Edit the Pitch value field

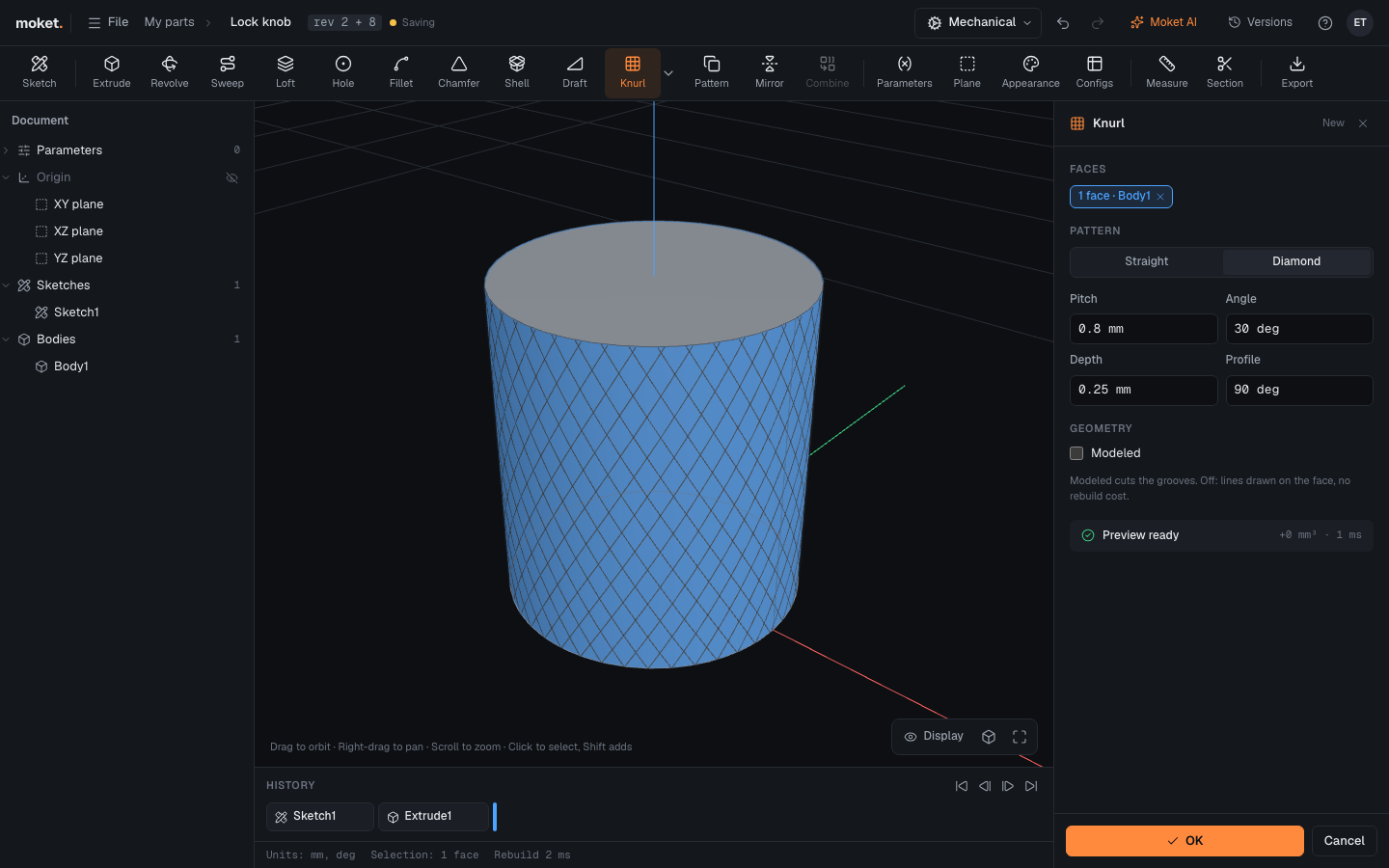pos(1143,329)
